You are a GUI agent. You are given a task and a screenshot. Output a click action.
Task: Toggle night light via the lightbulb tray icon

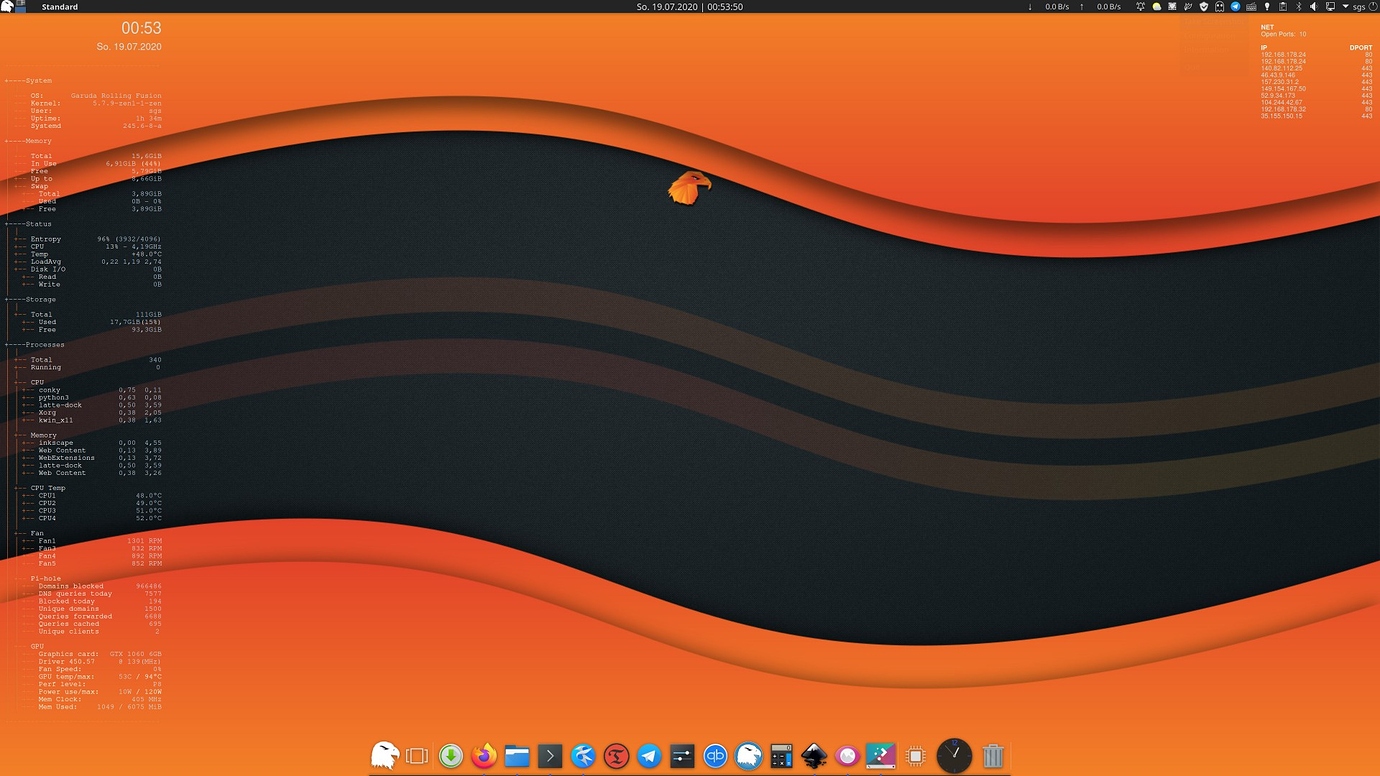1267,6
